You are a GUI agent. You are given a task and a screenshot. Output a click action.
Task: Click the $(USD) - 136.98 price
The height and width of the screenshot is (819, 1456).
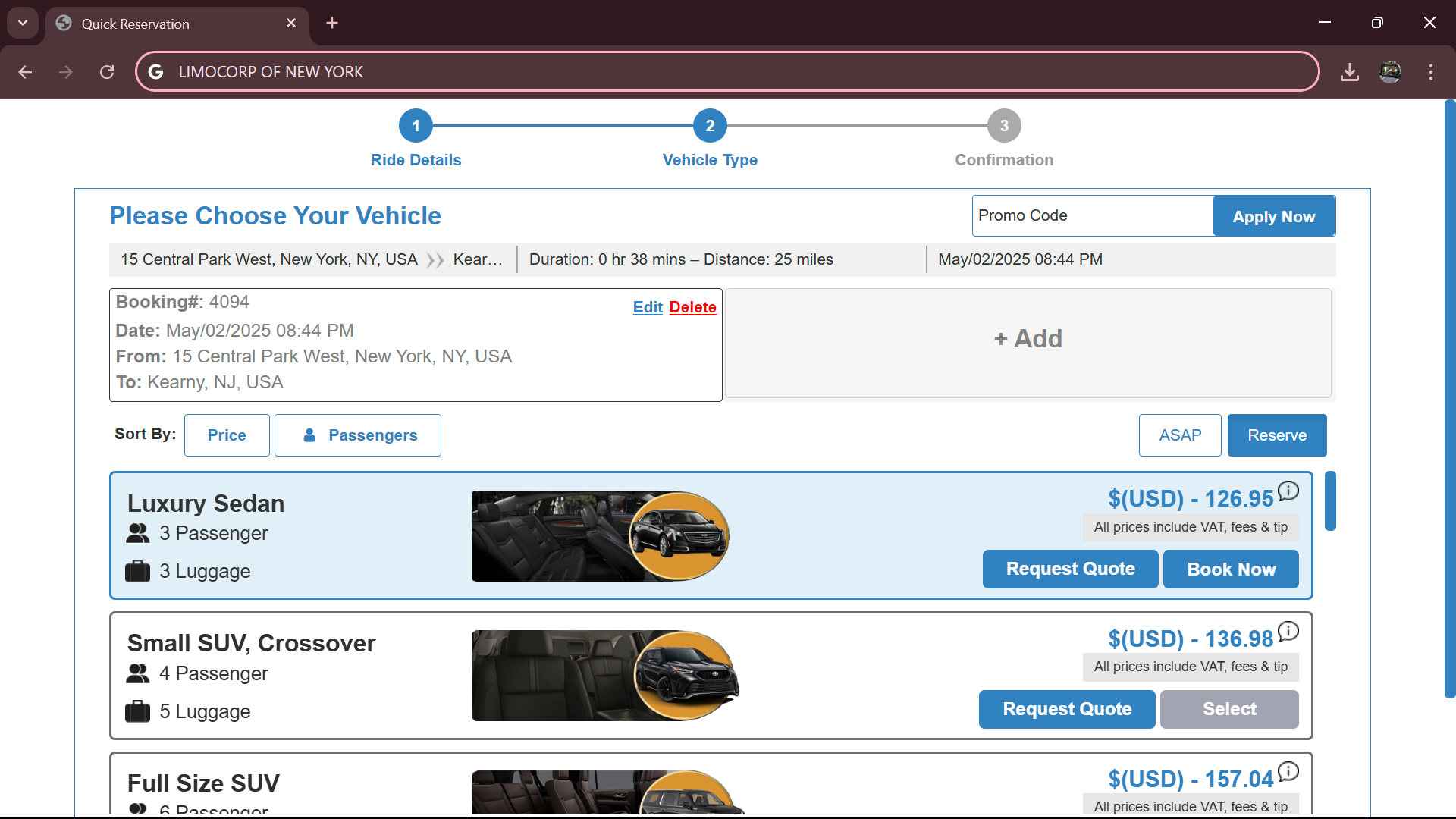[1191, 639]
